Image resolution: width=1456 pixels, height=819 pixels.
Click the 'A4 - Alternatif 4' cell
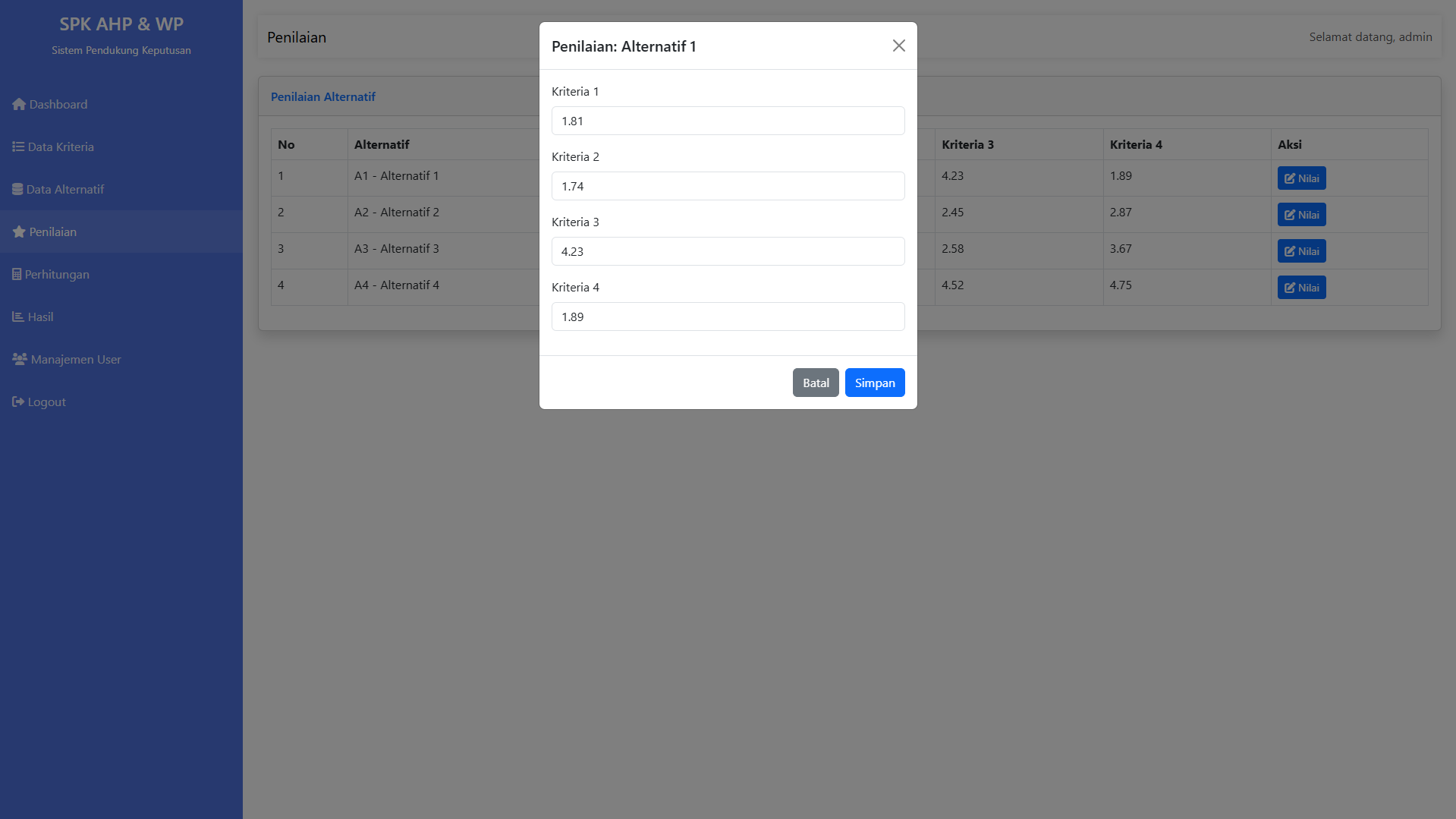(x=397, y=285)
